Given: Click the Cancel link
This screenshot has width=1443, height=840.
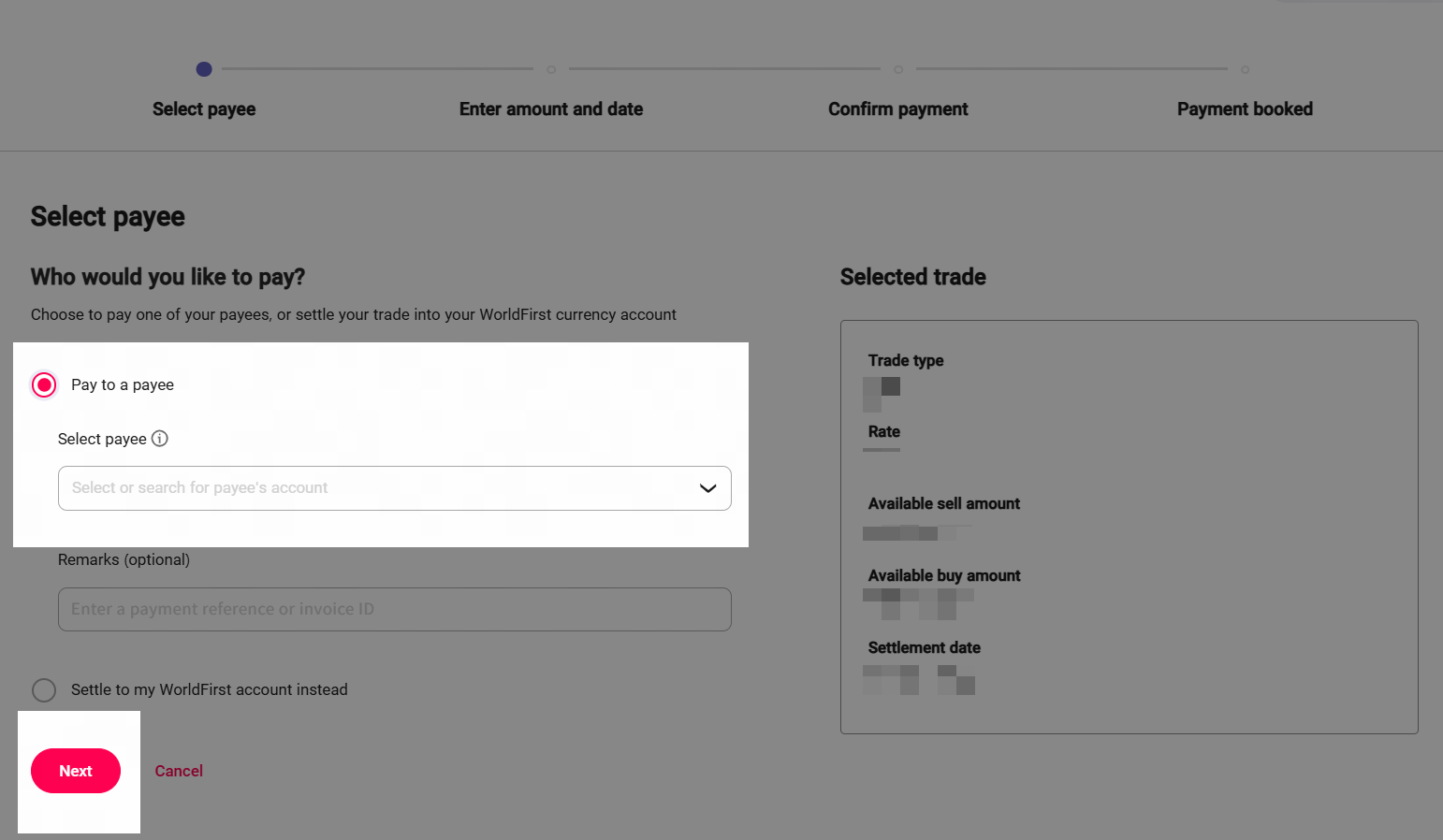Looking at the screenshot, I should [x=179, y=771].
